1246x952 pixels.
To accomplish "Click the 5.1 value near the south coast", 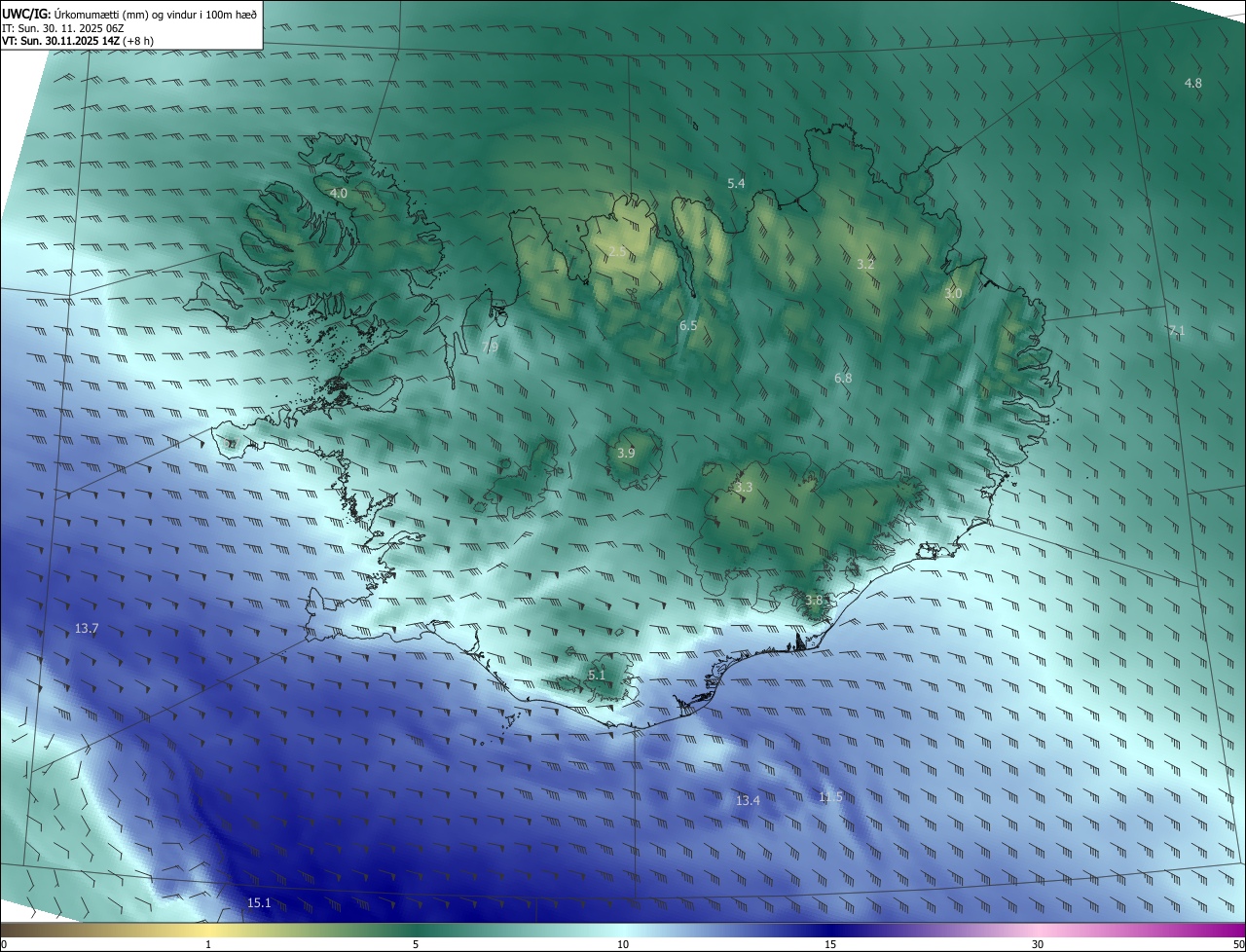I will (x=597, y=676).
